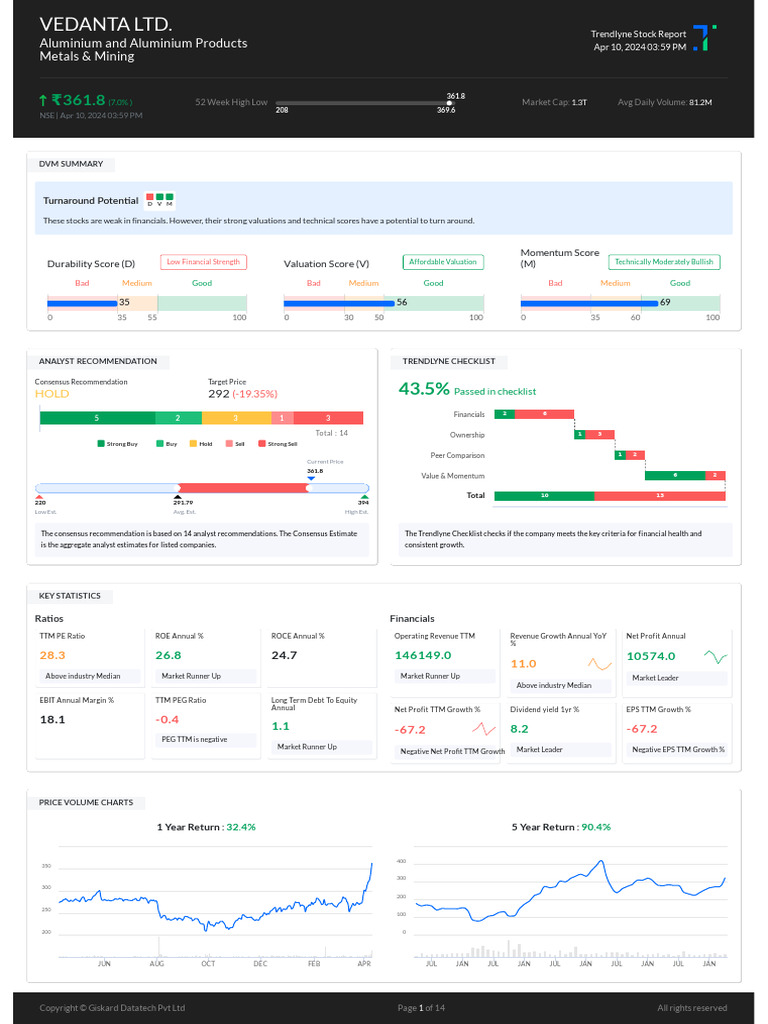
Task: Click the stock price ₹361.8
Action: coord(78,100)
